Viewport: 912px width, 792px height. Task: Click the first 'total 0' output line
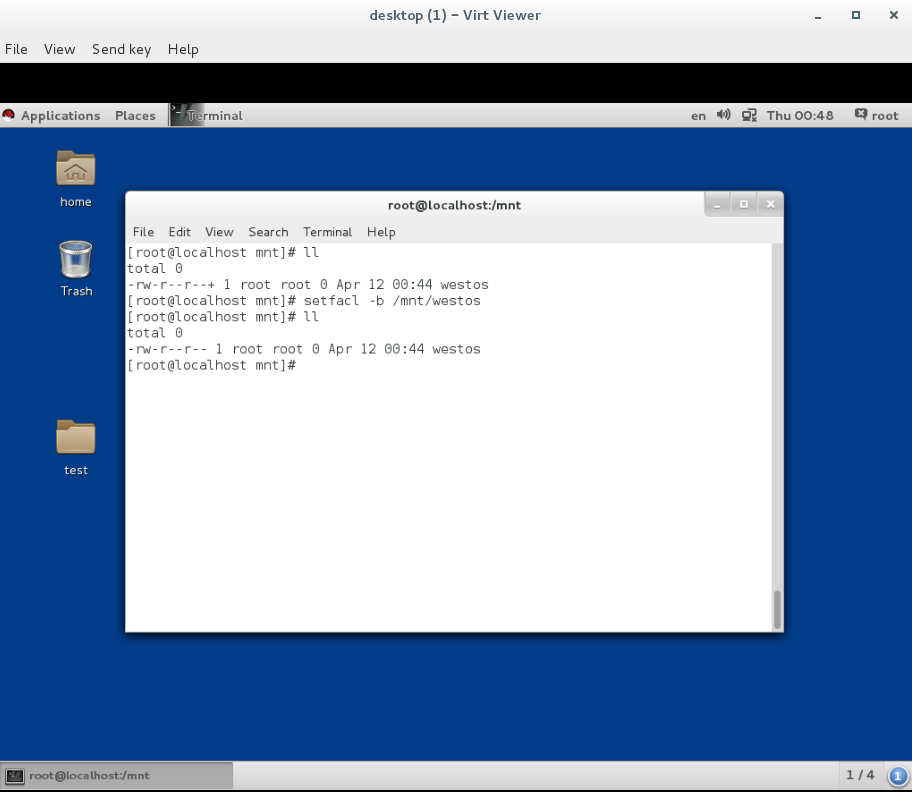point(155,268)
